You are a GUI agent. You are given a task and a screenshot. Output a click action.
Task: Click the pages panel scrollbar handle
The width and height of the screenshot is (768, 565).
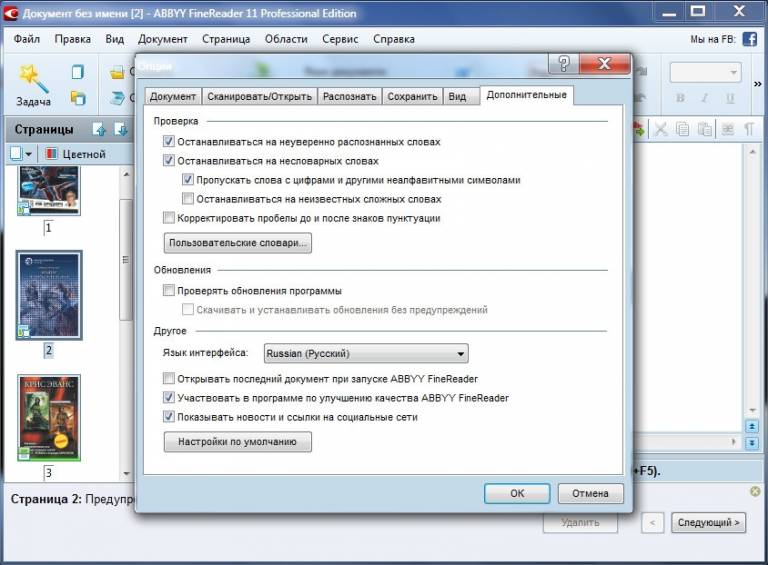(x=126, y=259)
